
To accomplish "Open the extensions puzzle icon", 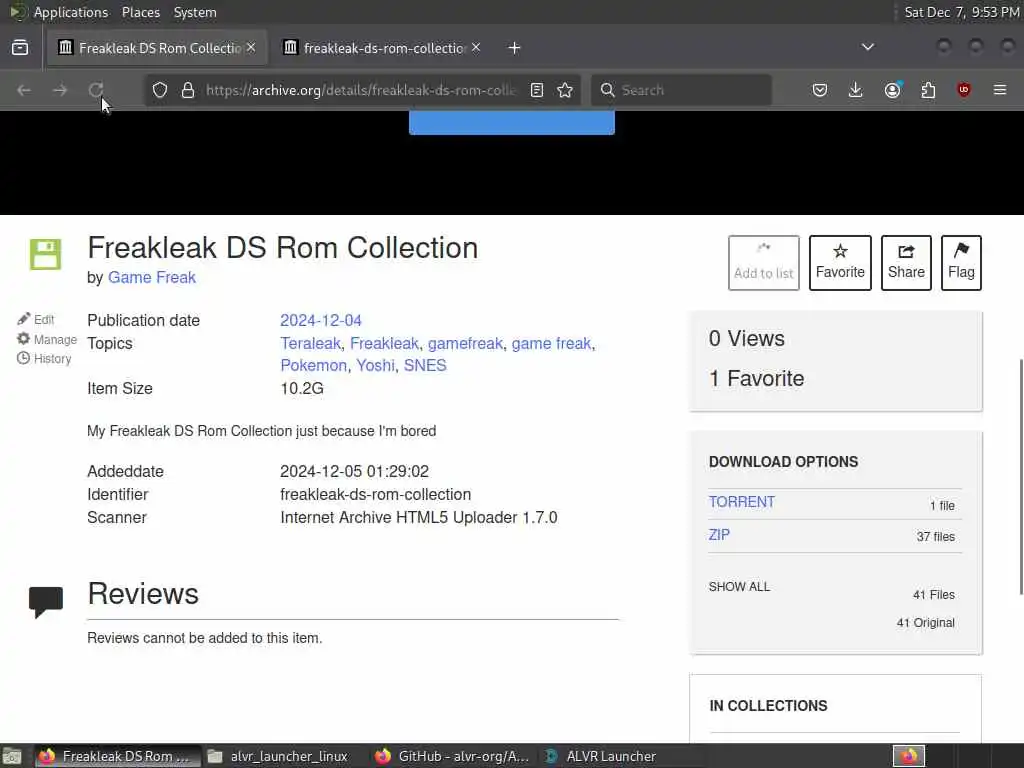I will tap(928, 90).
